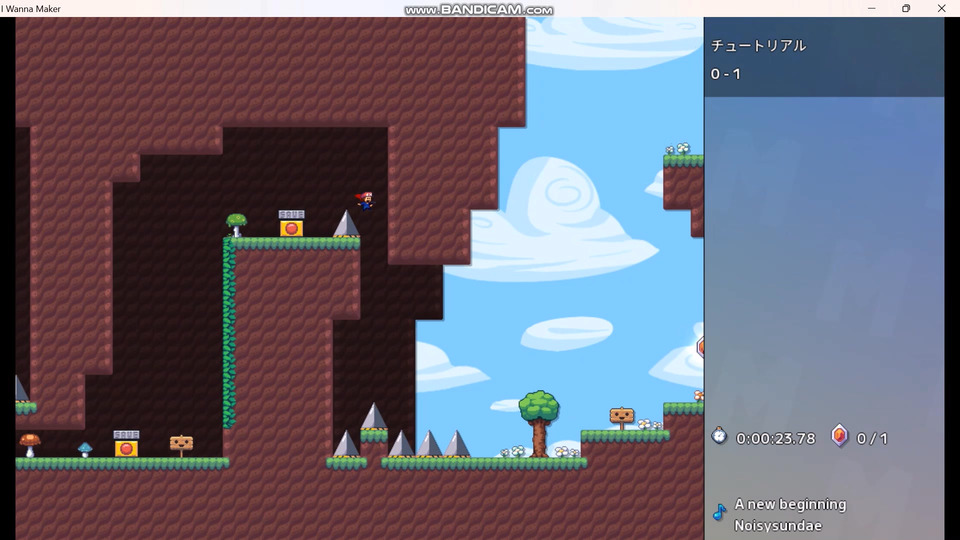Click the blue music note icon
This screenshot has width=960, height=540.
coord(719,512)
